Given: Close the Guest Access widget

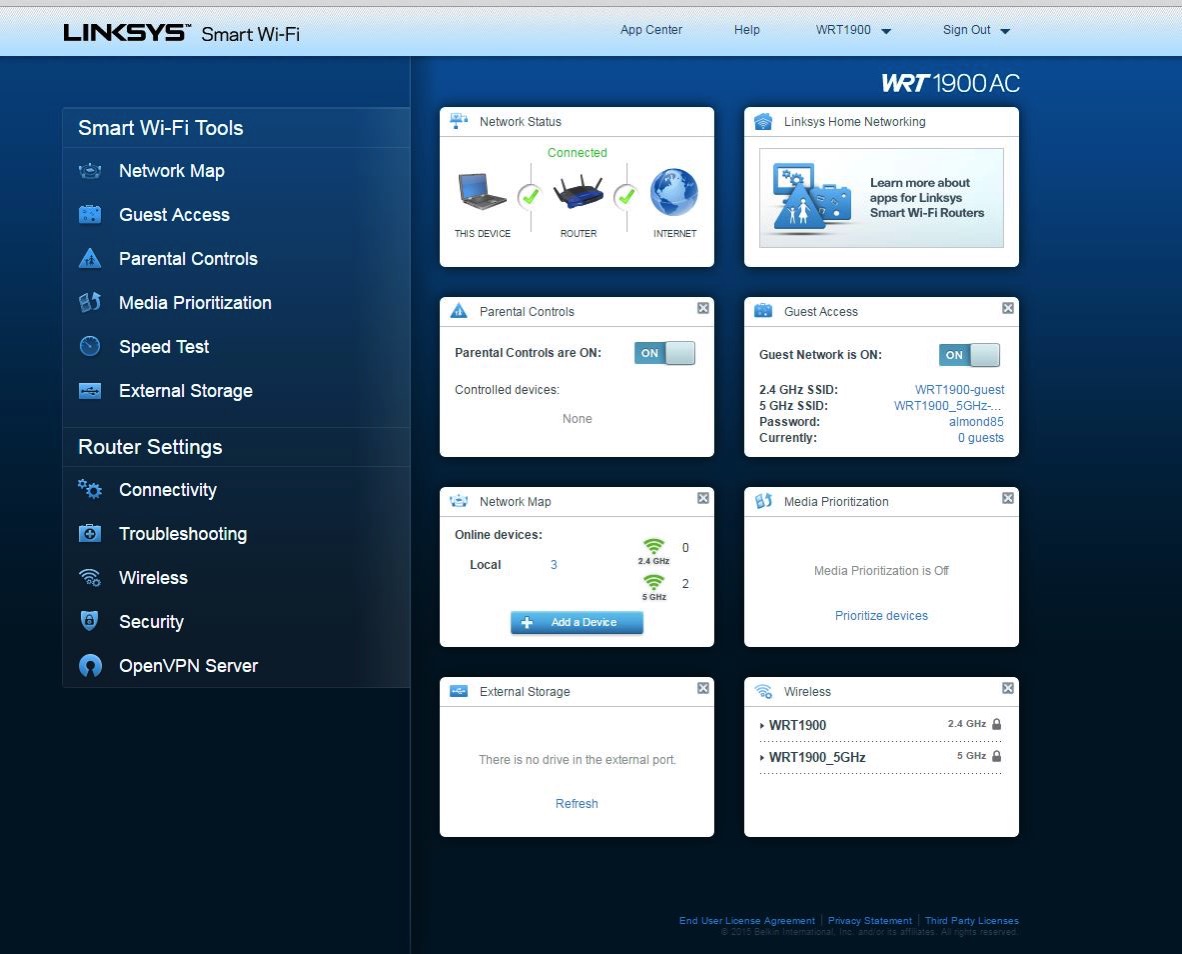Looking at the screenshot, I should (x=1007, y=308).
